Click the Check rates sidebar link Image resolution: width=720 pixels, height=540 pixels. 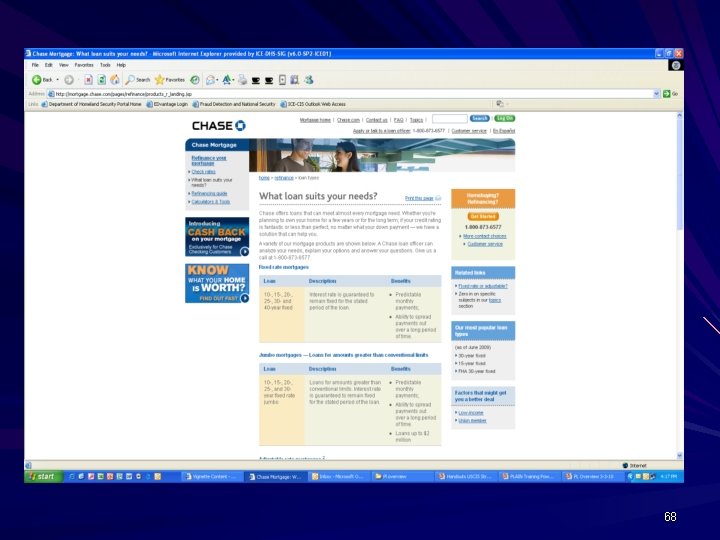tap(203, 172)
